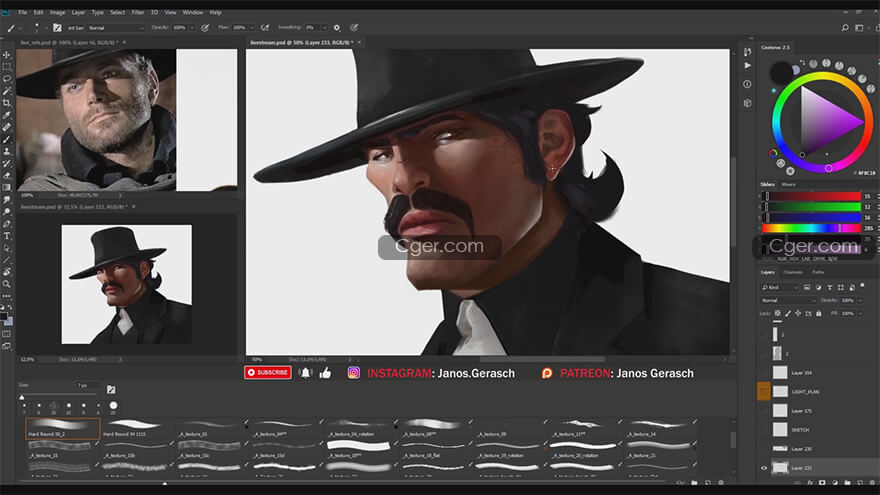Select the Gradient tool
The height and width of the screenshot is (495, 880).
coord(7,187)
